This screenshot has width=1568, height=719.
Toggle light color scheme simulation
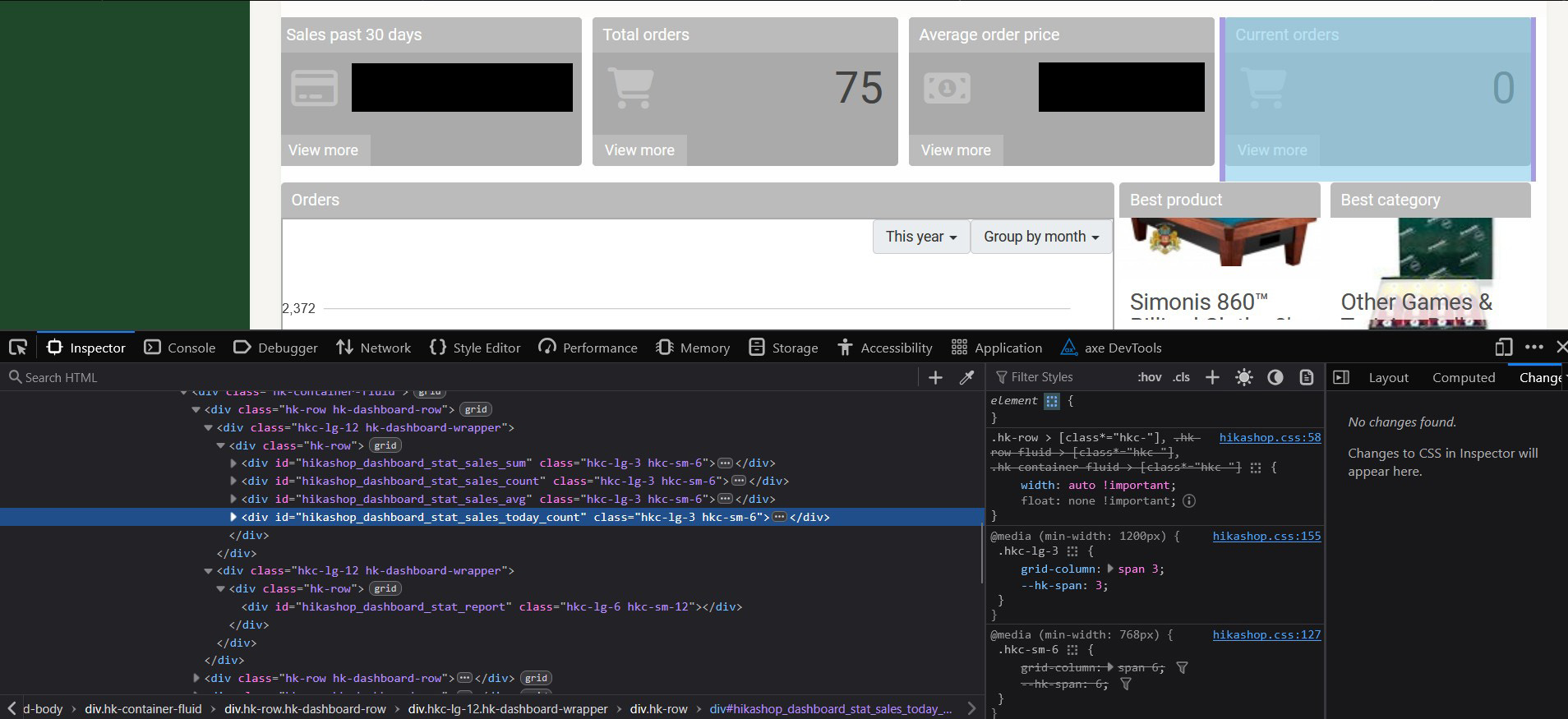point(1244,377)
